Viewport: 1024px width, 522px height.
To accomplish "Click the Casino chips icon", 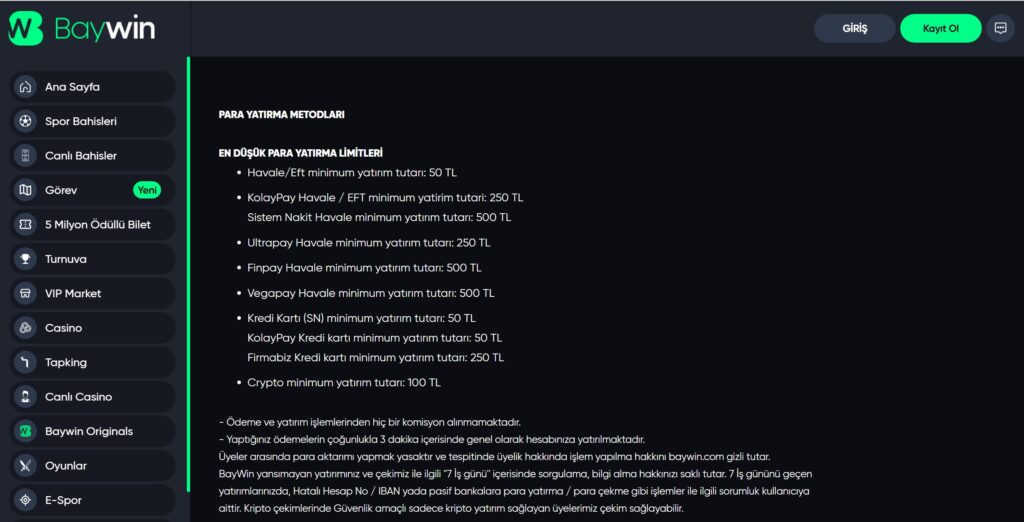I will (x=25, y=328).
